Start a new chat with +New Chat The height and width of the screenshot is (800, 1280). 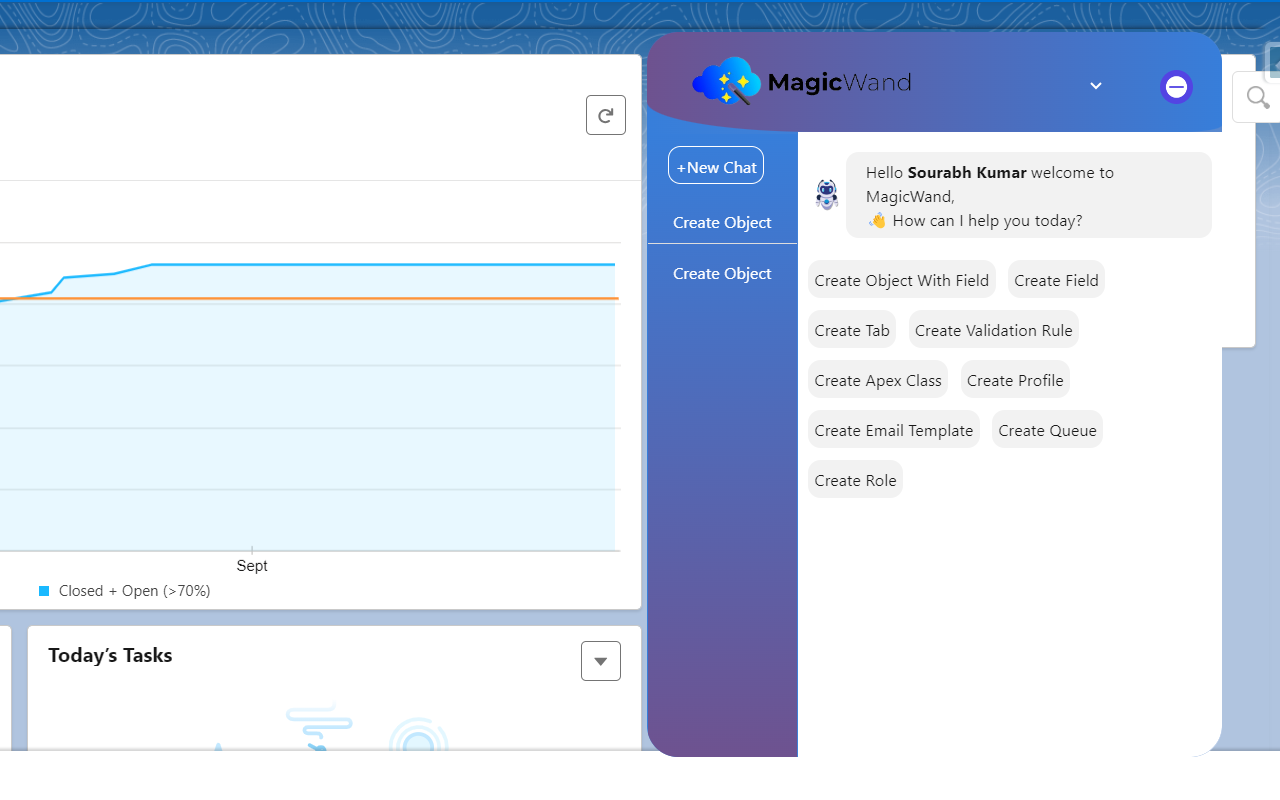point(716,166)
